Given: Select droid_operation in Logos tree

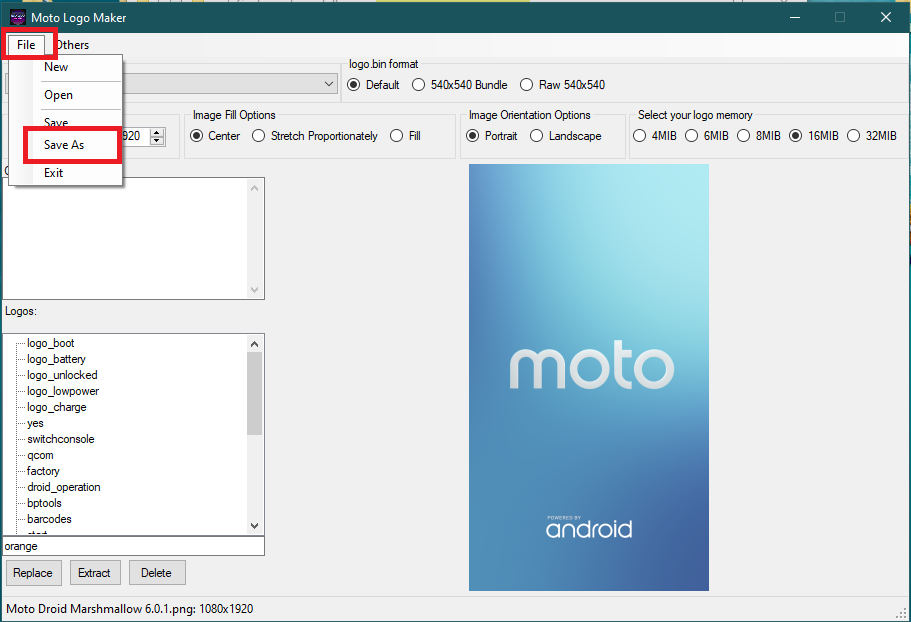Looking at the screenshot, I should [x=63, y=487].
